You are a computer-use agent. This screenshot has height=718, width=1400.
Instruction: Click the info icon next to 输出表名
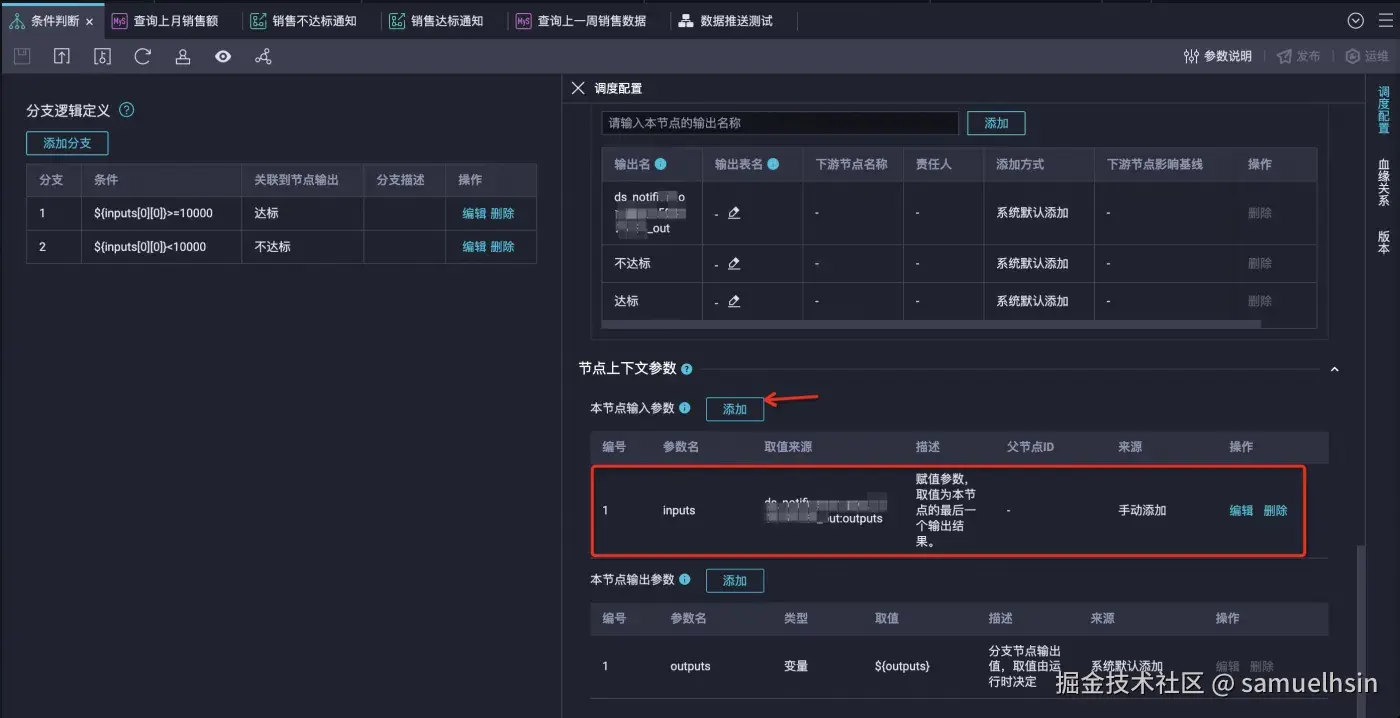click(773, 164)
